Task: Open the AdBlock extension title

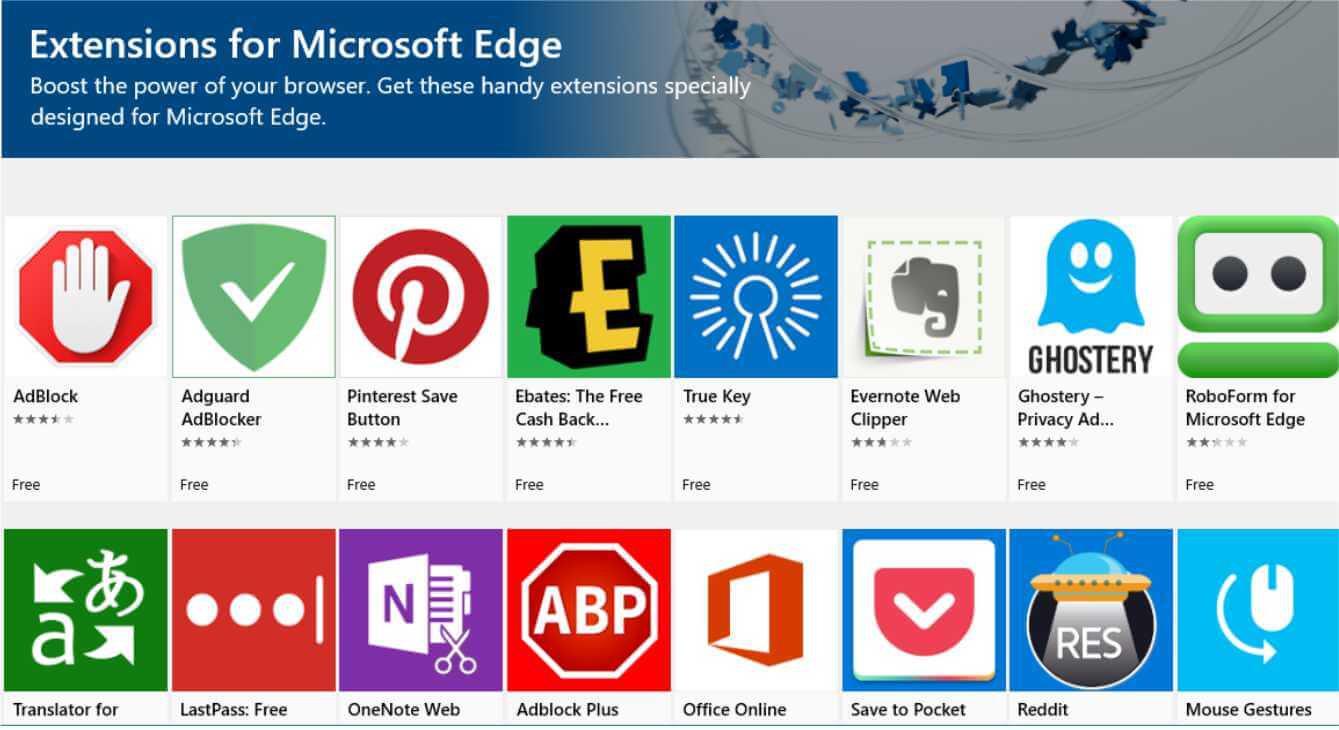Action: (45, 396)
